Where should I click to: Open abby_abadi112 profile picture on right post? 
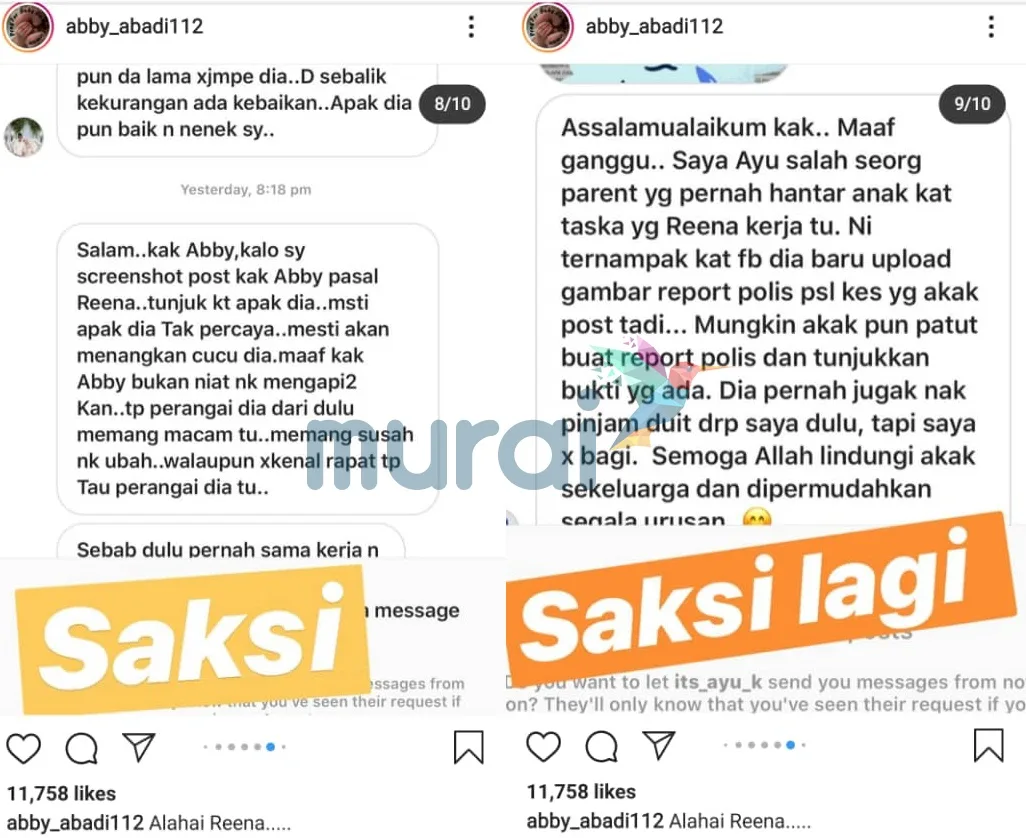coord(548,27)
